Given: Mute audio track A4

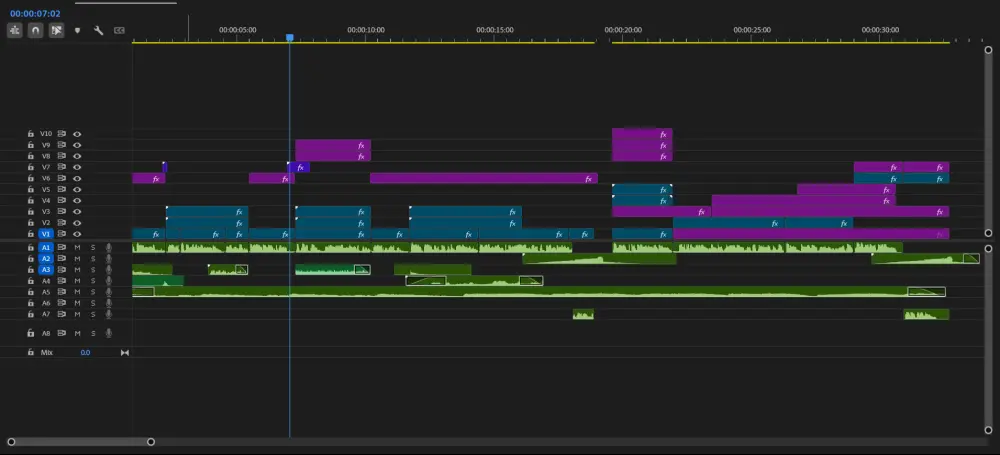Looking at the screenshot, I should 77,281.
